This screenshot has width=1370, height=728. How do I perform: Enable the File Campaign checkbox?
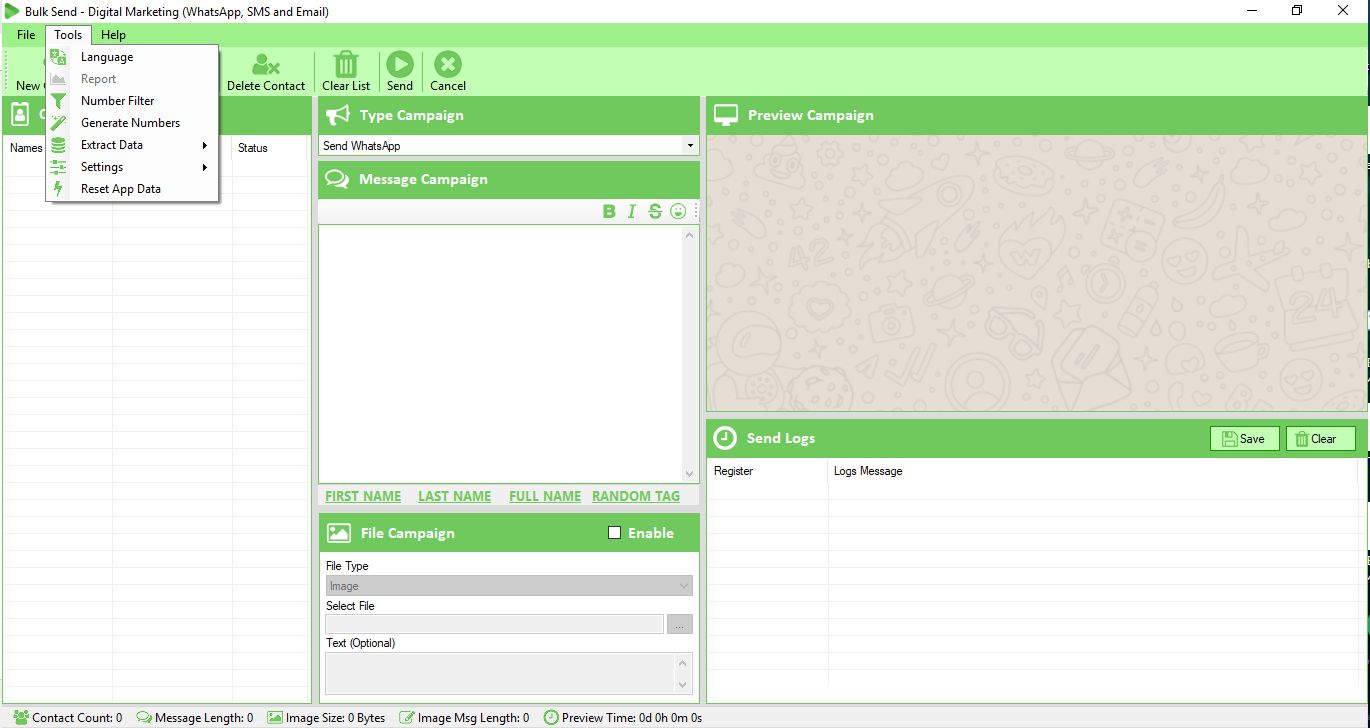tap(614, 533)
